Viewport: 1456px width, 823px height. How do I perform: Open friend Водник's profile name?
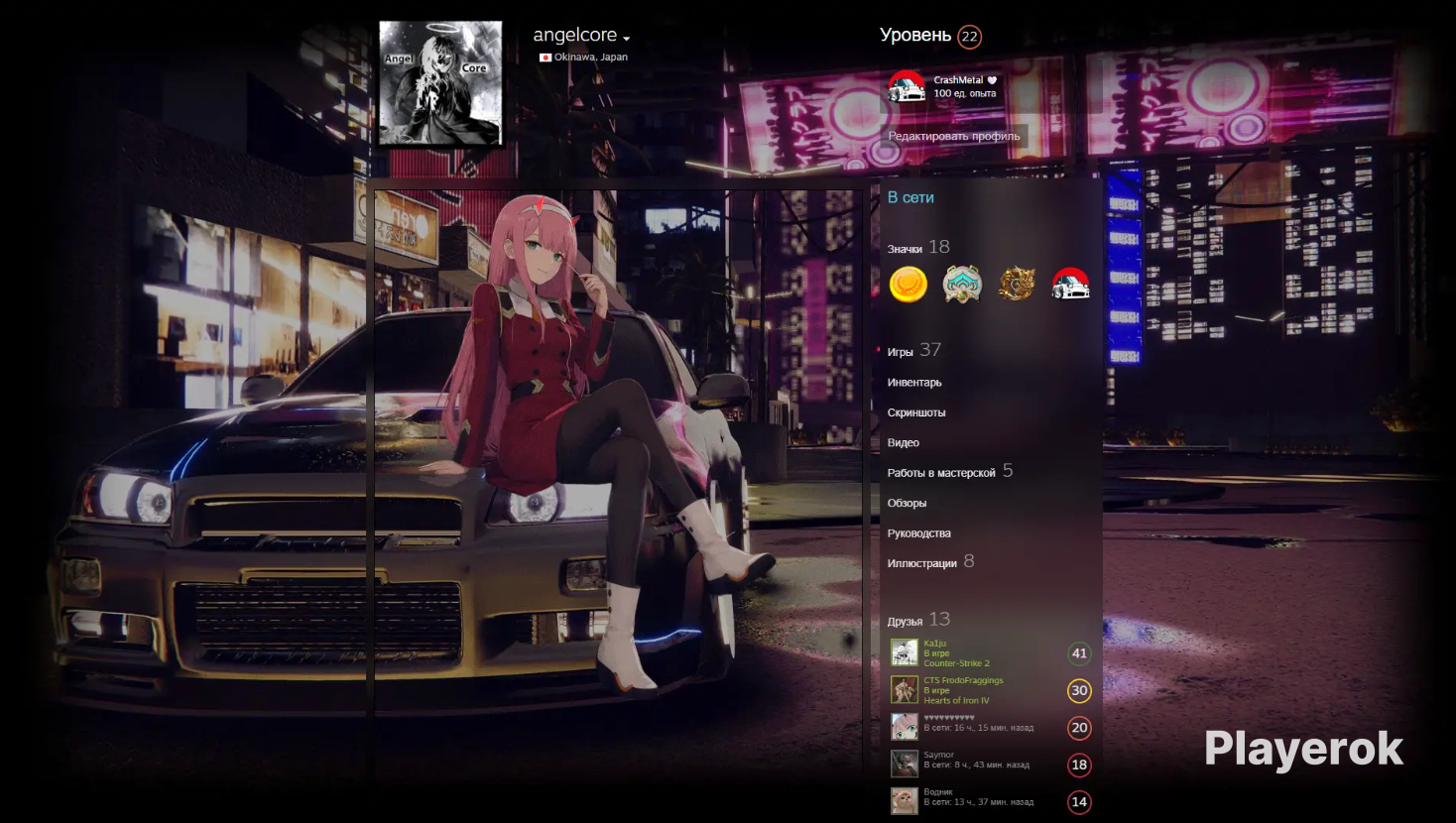(938, 792)
